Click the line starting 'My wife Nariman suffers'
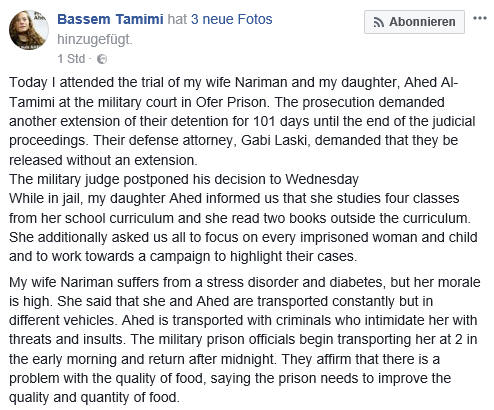Screen dimensions: 494x410 pos(245,282)
